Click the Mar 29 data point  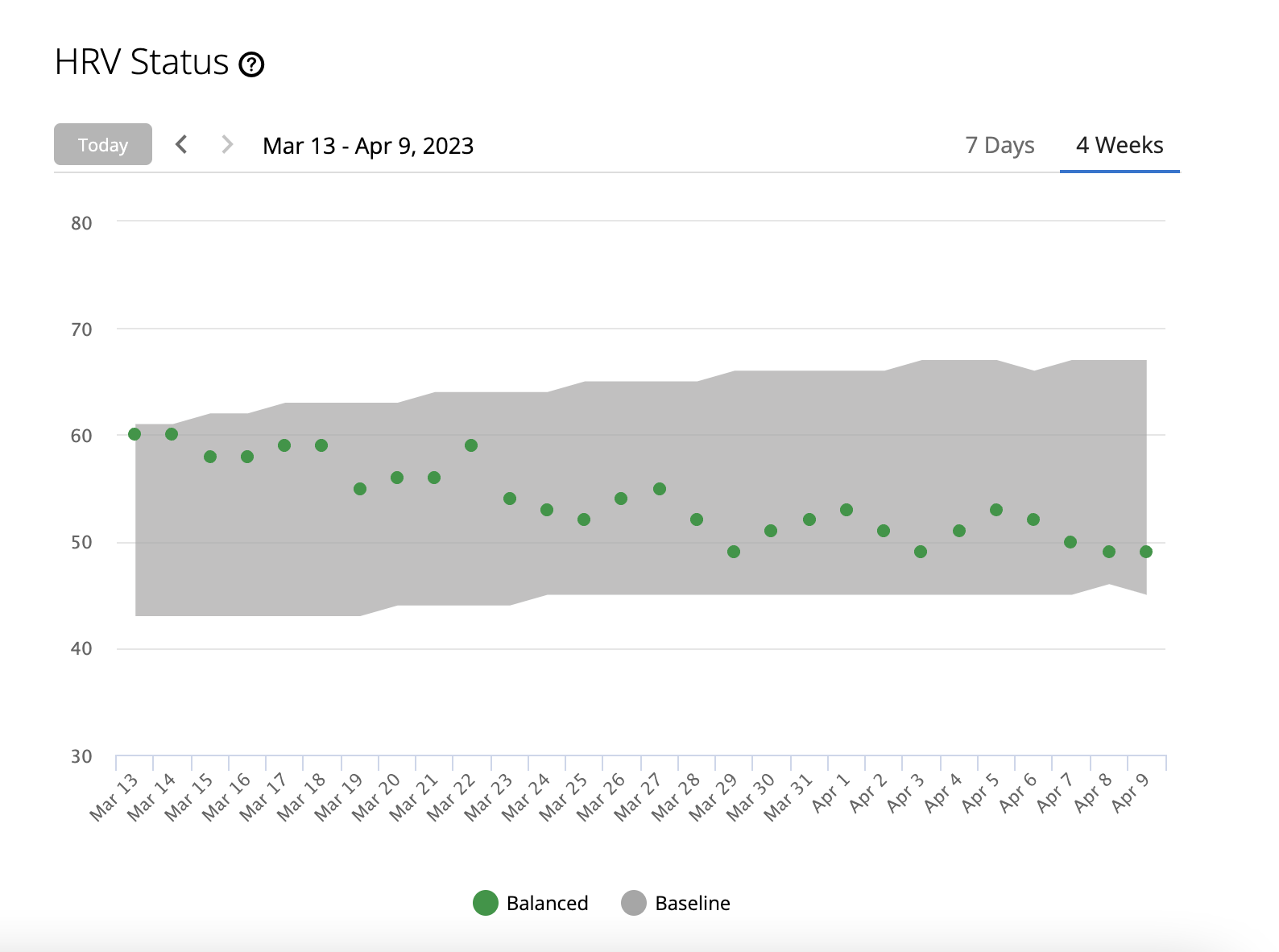734,552
